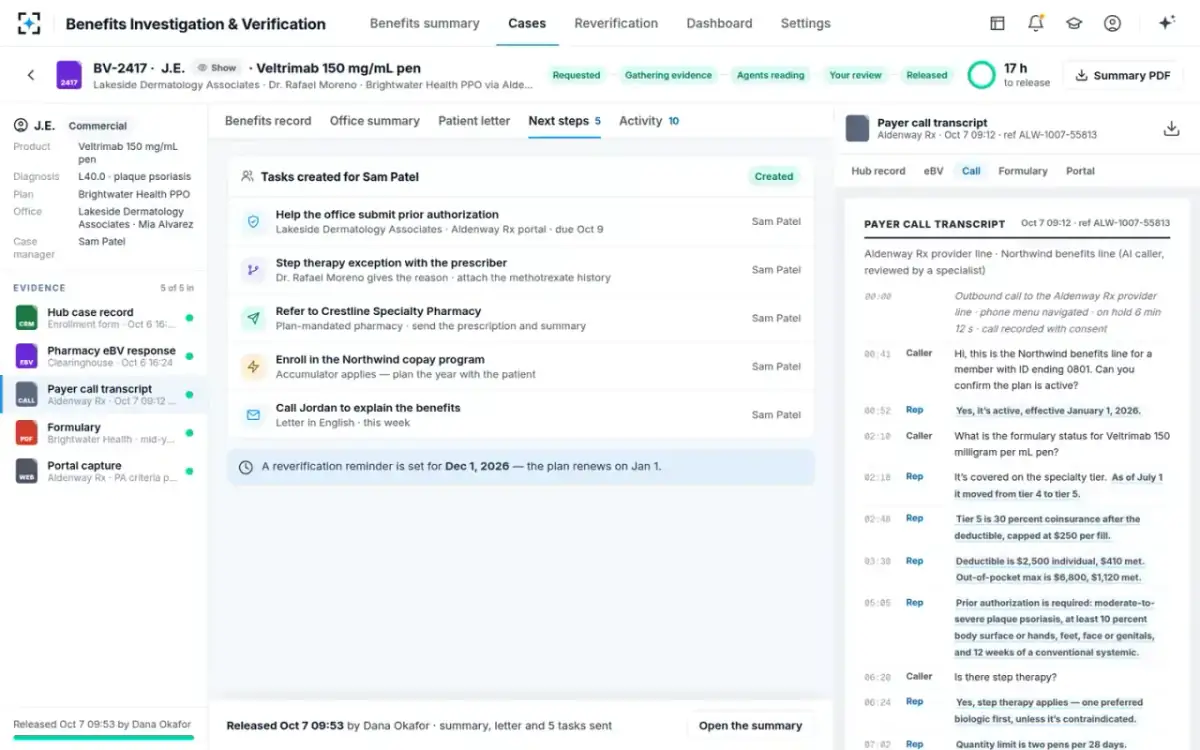The height and width of the screenshot is (750, 1200).
Task: Click the Your review status step
Action: pyautogui.click(x=856, y=75)
